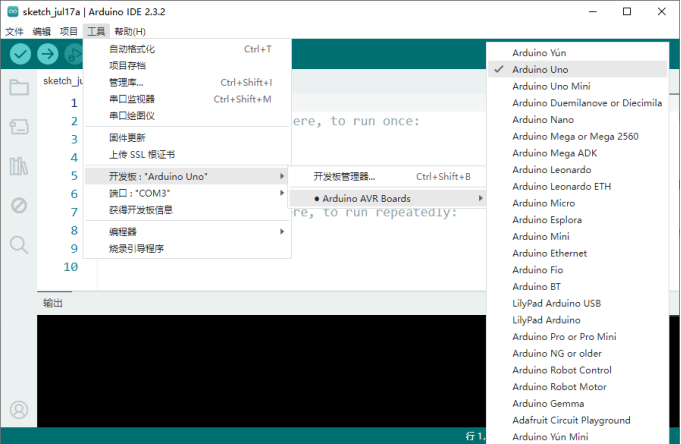Open 开发板管理器... from the submenu
The width and height of the screenshot is (681, 444).
coord(387,176)
